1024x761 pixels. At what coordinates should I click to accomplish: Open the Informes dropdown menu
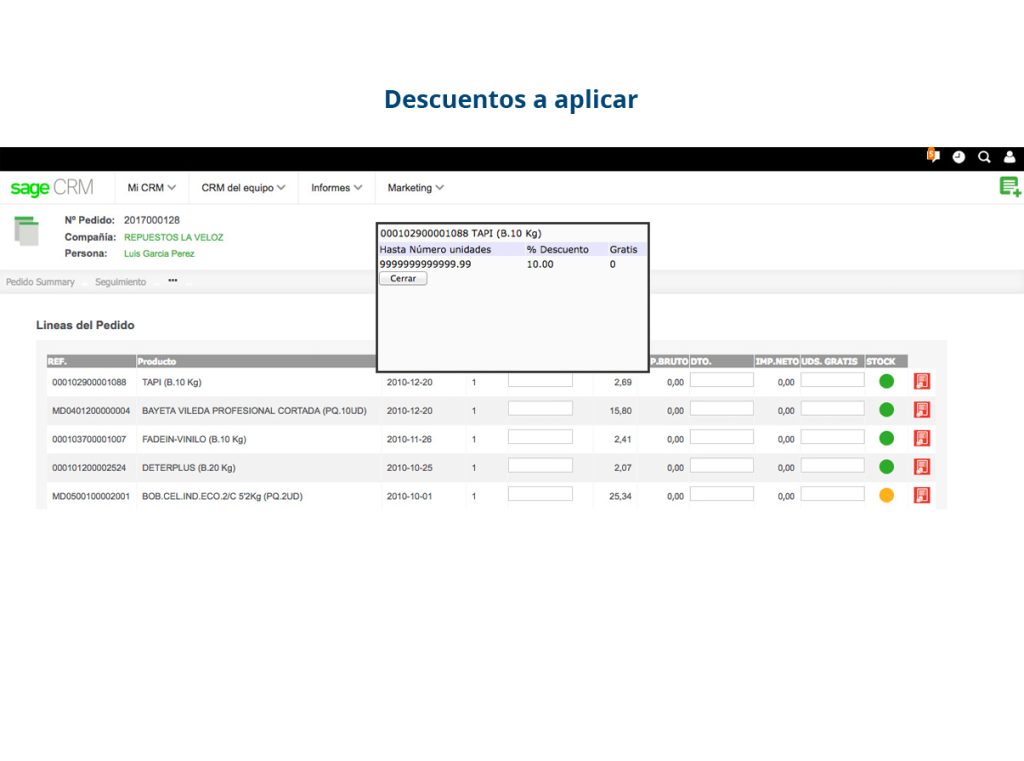pyautogui.click(x=336, y=188)
